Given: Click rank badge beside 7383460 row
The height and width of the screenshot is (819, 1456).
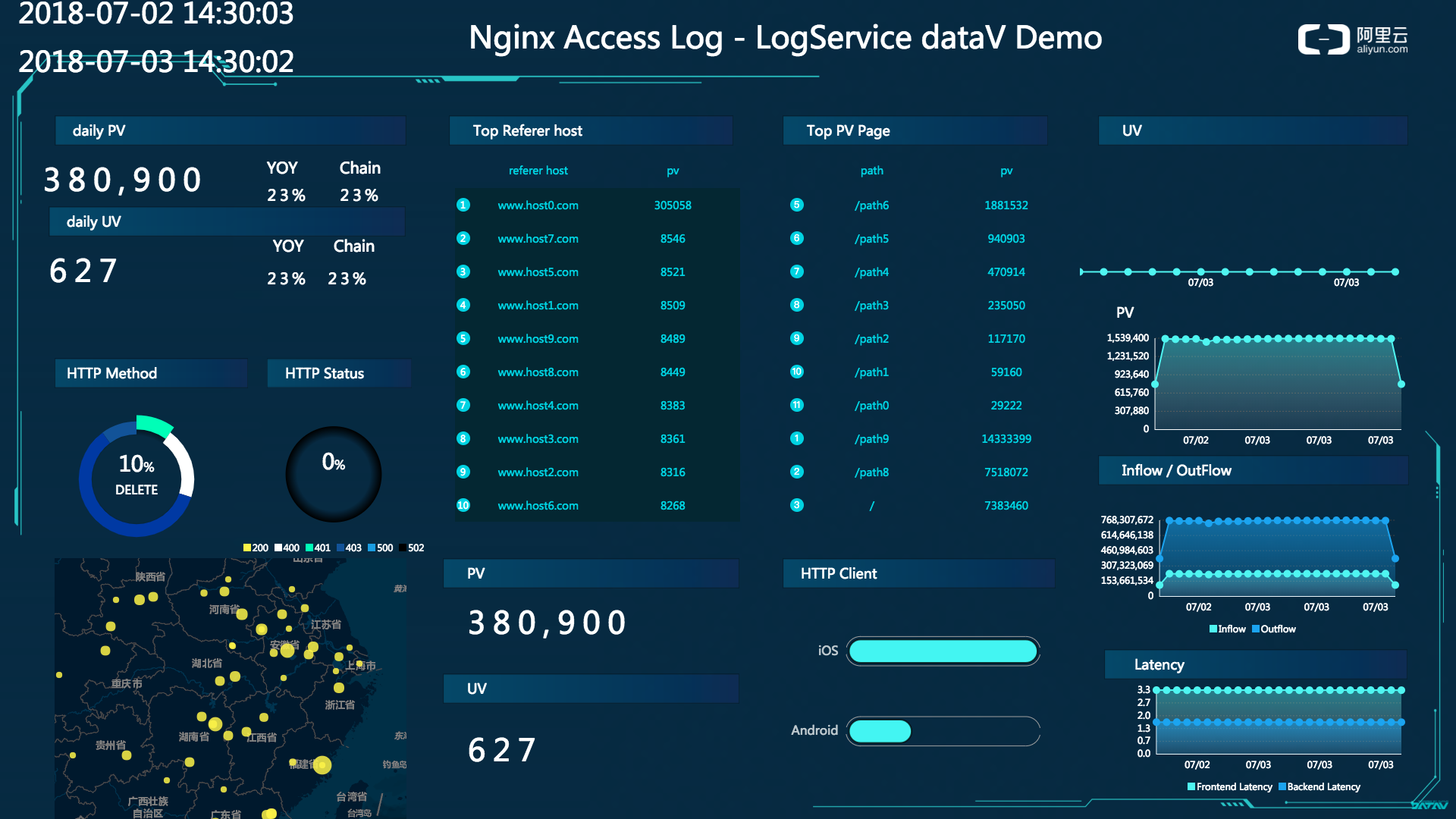Looking at the screenshot, I should pyautogui.click(x=796, y=505).
